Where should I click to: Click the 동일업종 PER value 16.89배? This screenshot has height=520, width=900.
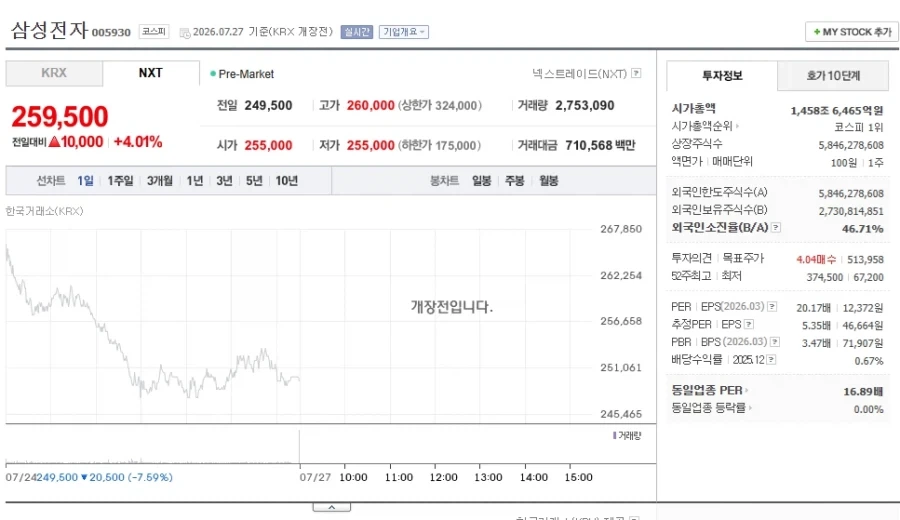[863, 391]
